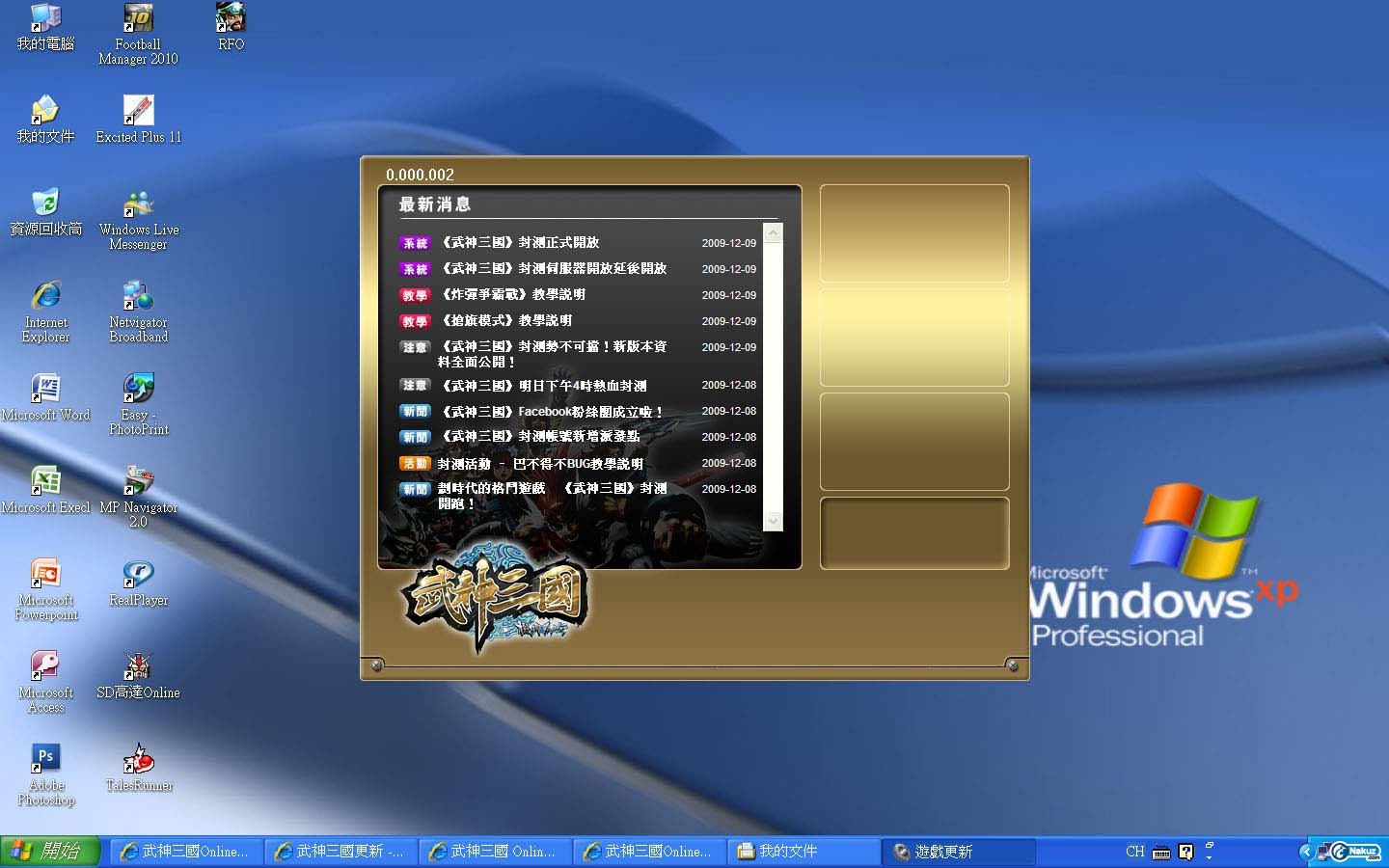The image size is (1389, 868).
Task: Open the Excited Plus 11 shortcut
Action: click(x=138, y=111)
